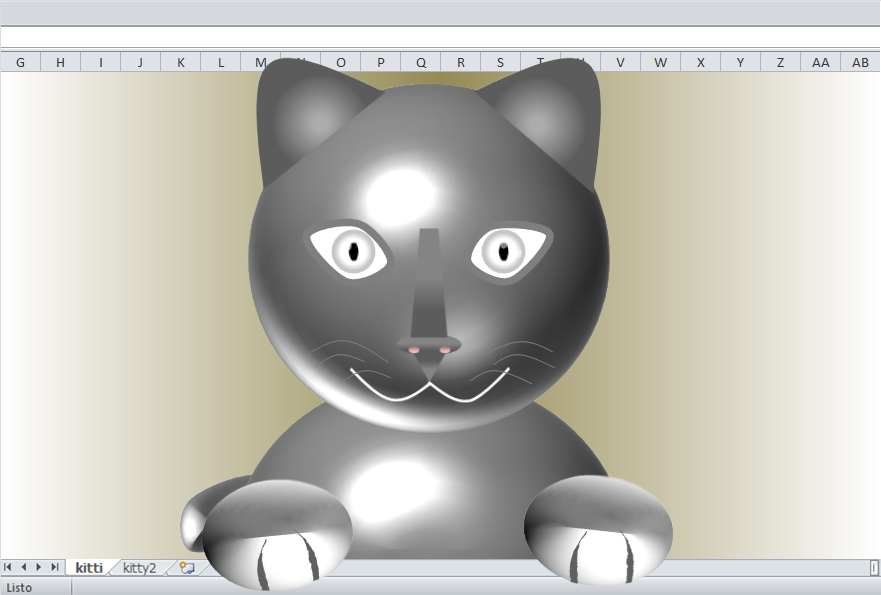Select column Y header

(741, 62)
